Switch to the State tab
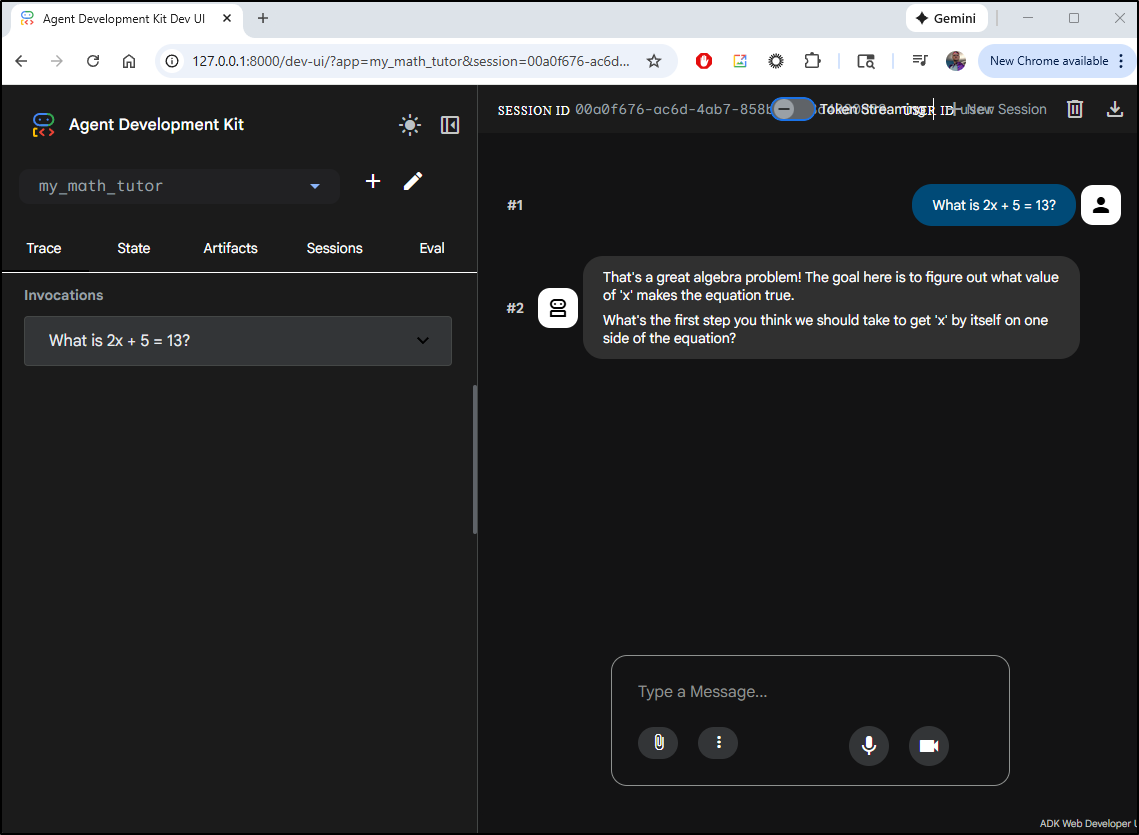 pyautogui.click(x=134, y=248)
